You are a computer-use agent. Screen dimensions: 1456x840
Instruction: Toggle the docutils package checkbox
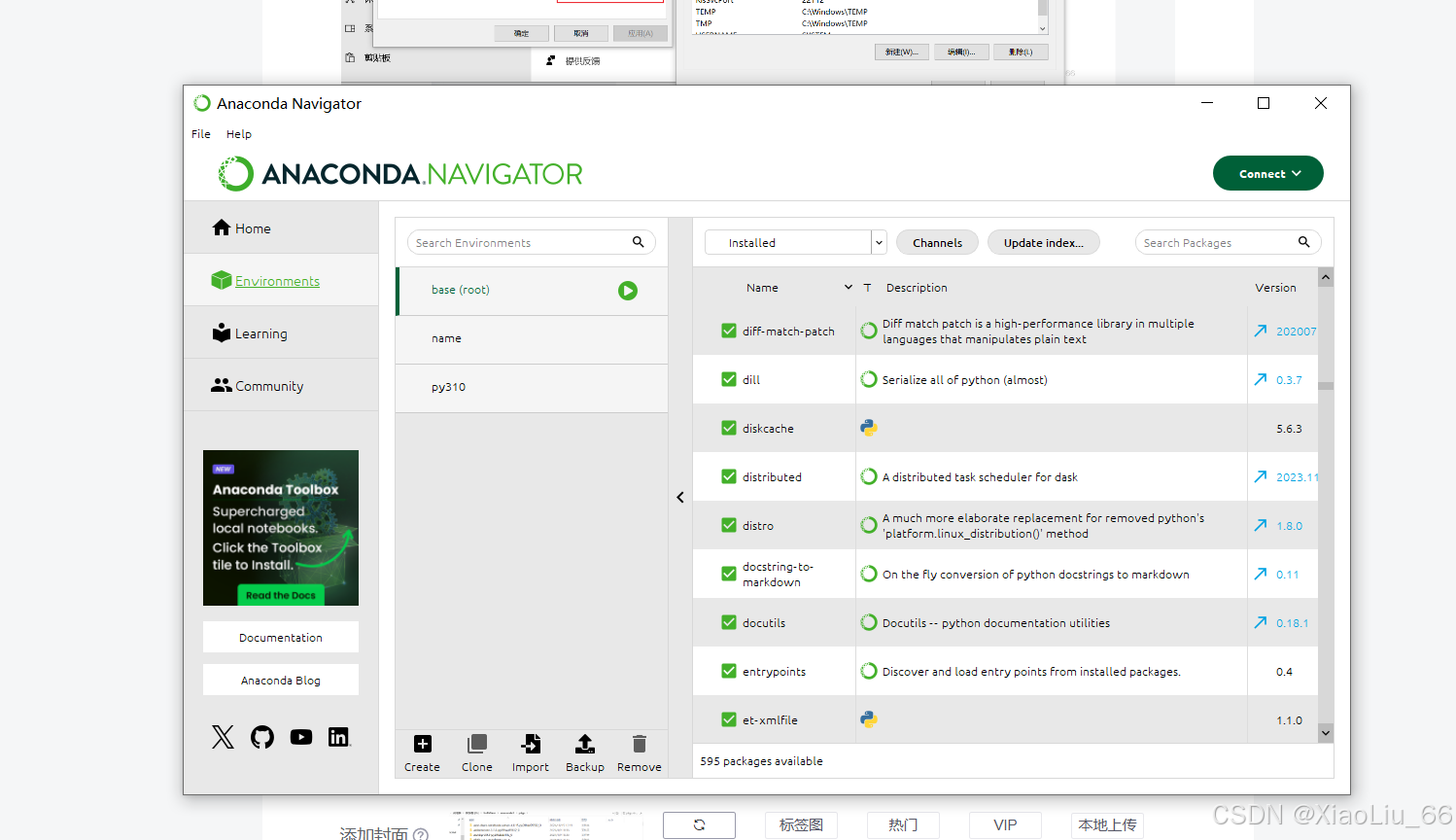(729, 622)
